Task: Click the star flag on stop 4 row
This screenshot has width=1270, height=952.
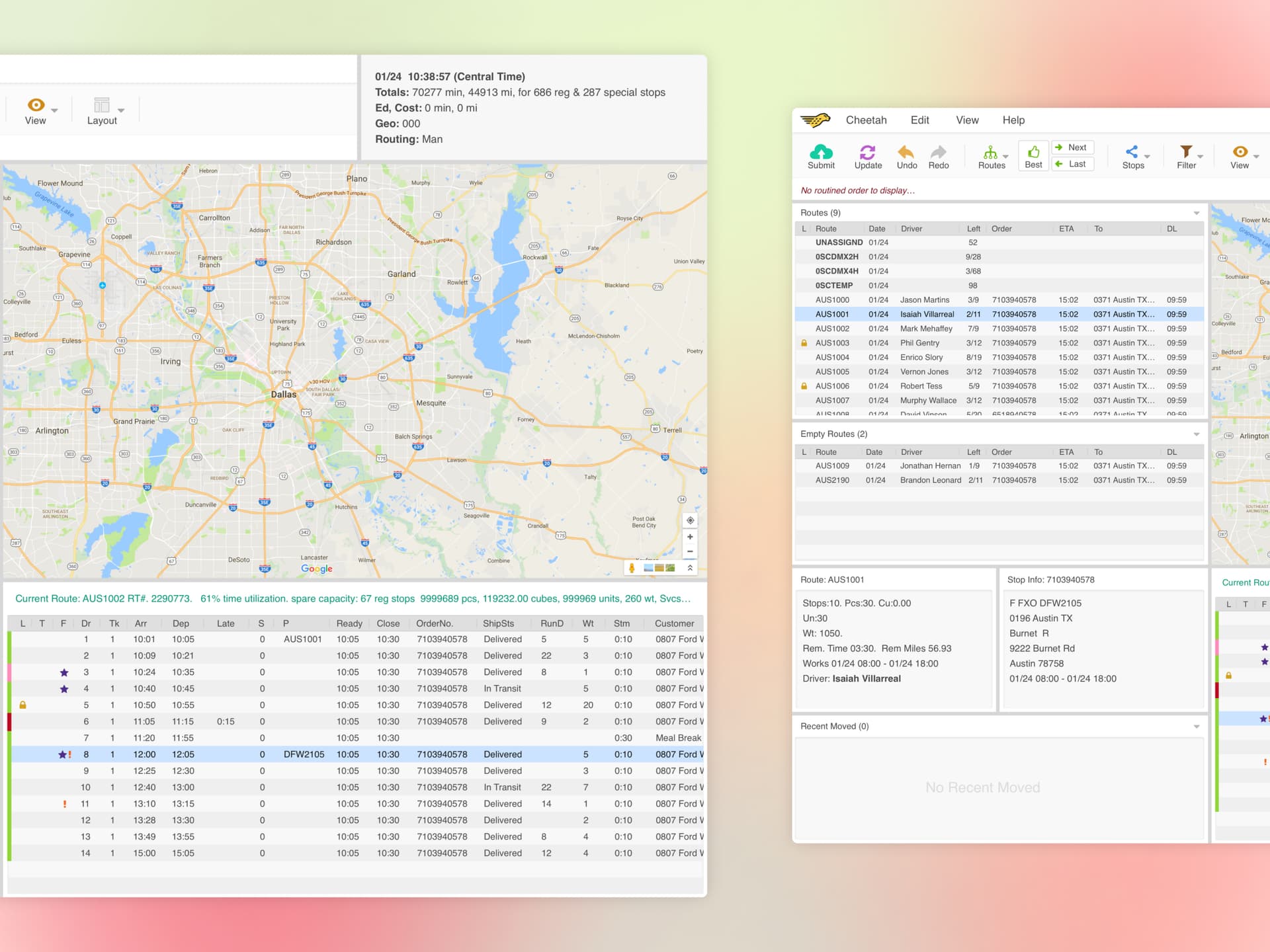Action: 64,689
